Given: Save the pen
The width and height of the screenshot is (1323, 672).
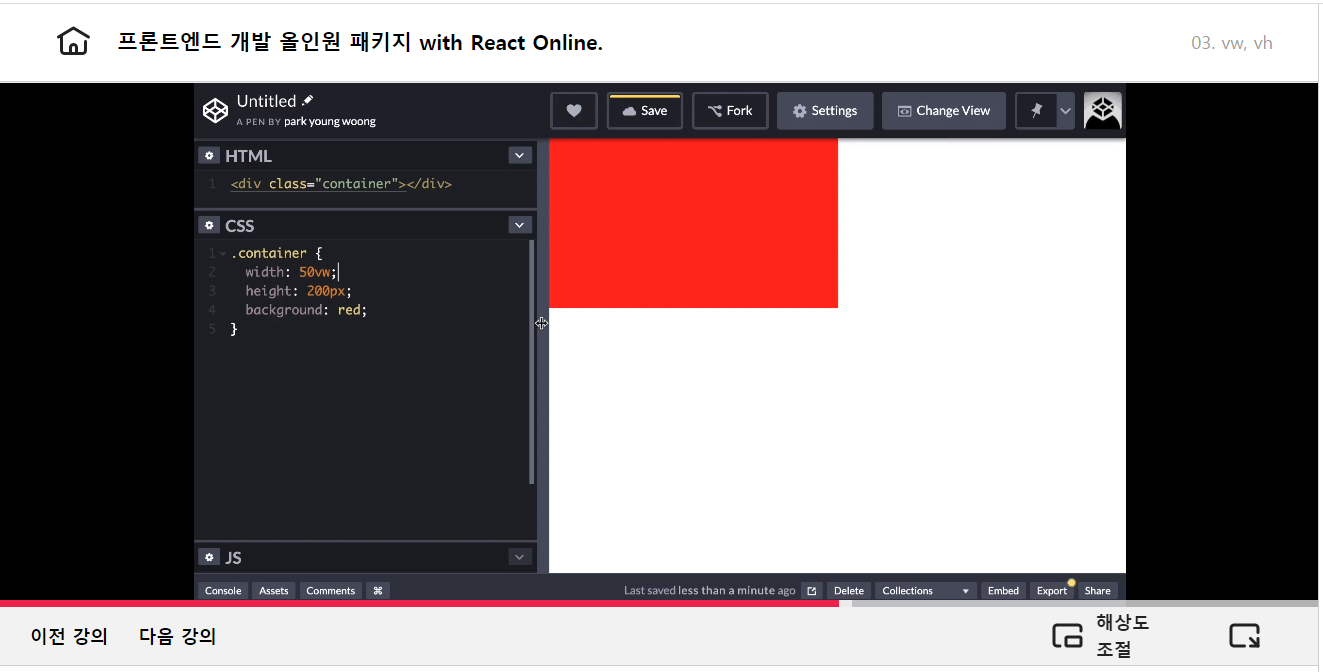Looking at the screenshot, I should 644,111.
